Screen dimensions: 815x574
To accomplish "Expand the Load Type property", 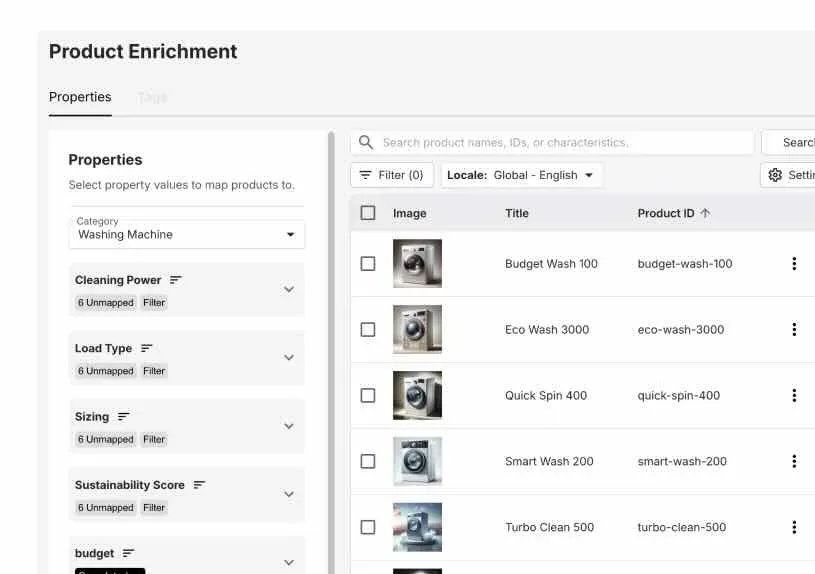I will [289, 357].
